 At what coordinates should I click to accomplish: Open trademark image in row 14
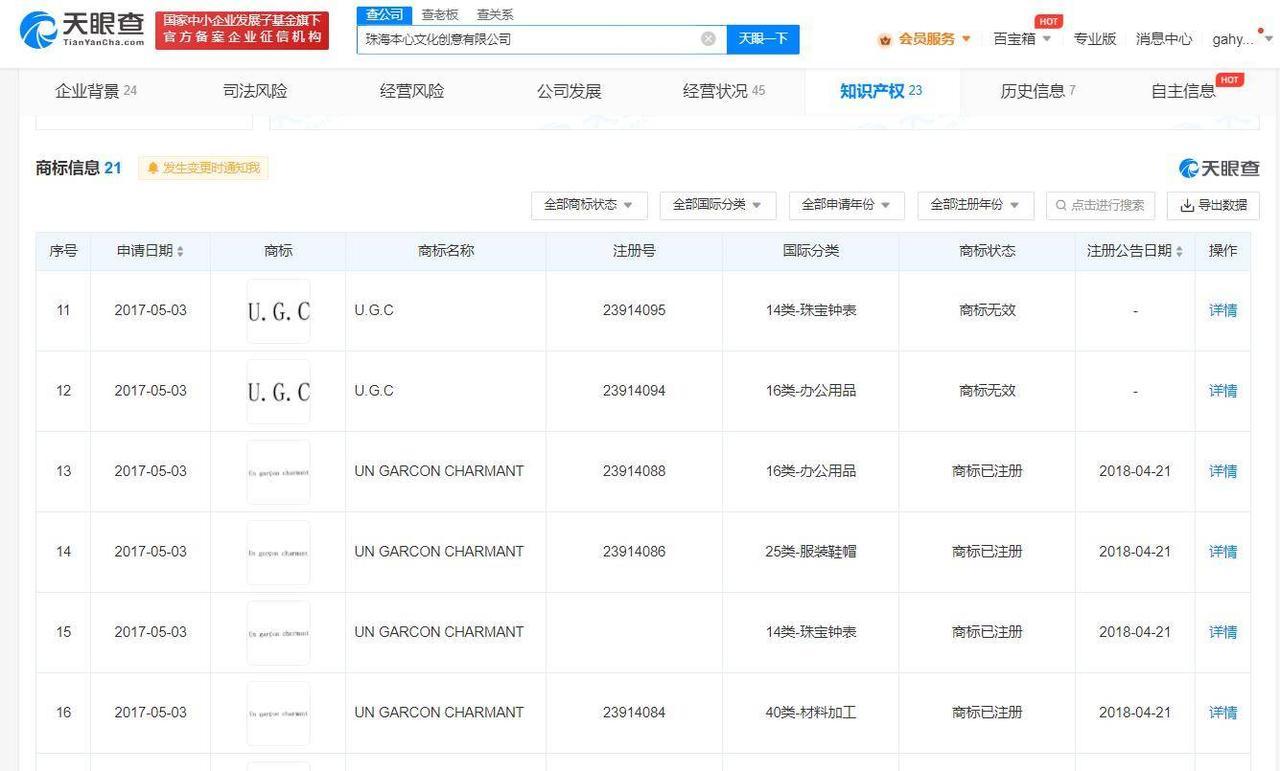click(278, 552)
